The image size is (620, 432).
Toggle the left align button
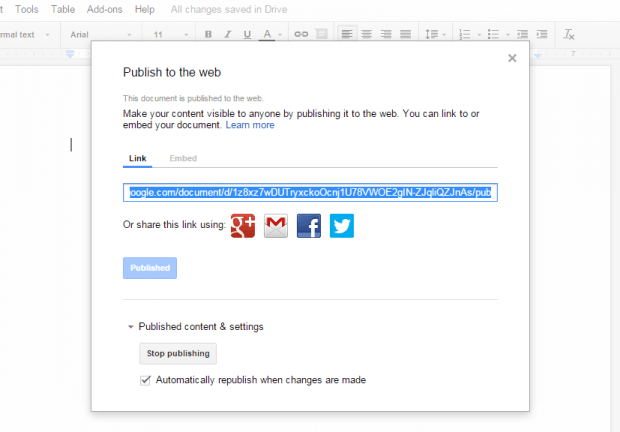click(x=347, y=35)
